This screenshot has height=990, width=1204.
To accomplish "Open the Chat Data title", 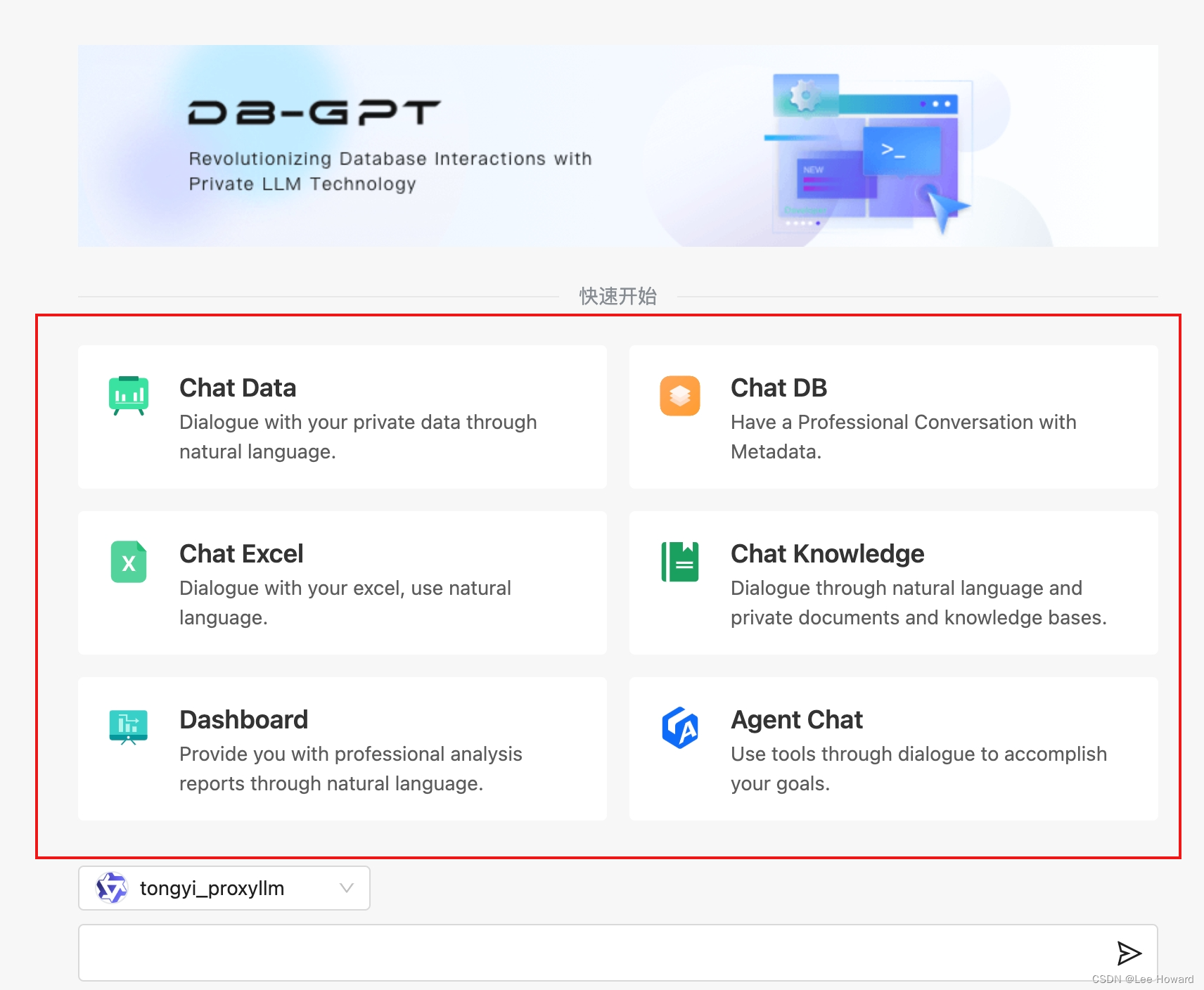I will click(x=238, y=388).
